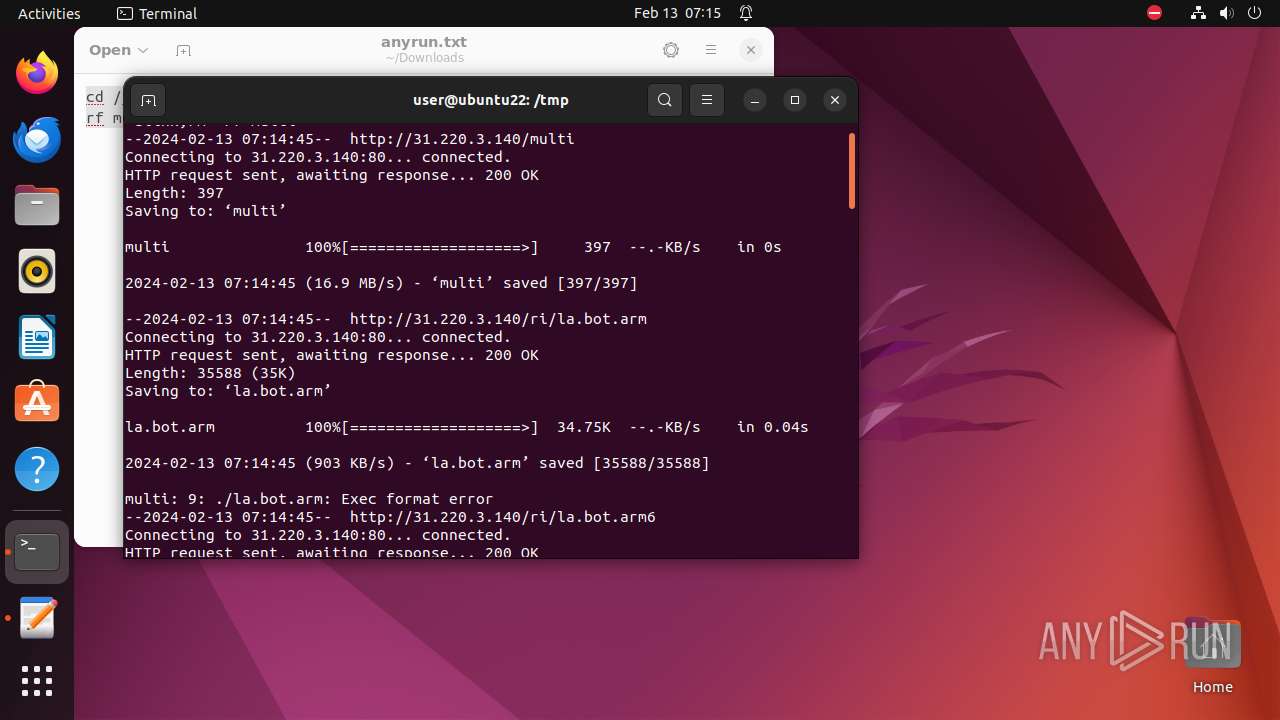Open terminal hamburger menu
This screenshot has height=720, width=1280.
point(707,100)
